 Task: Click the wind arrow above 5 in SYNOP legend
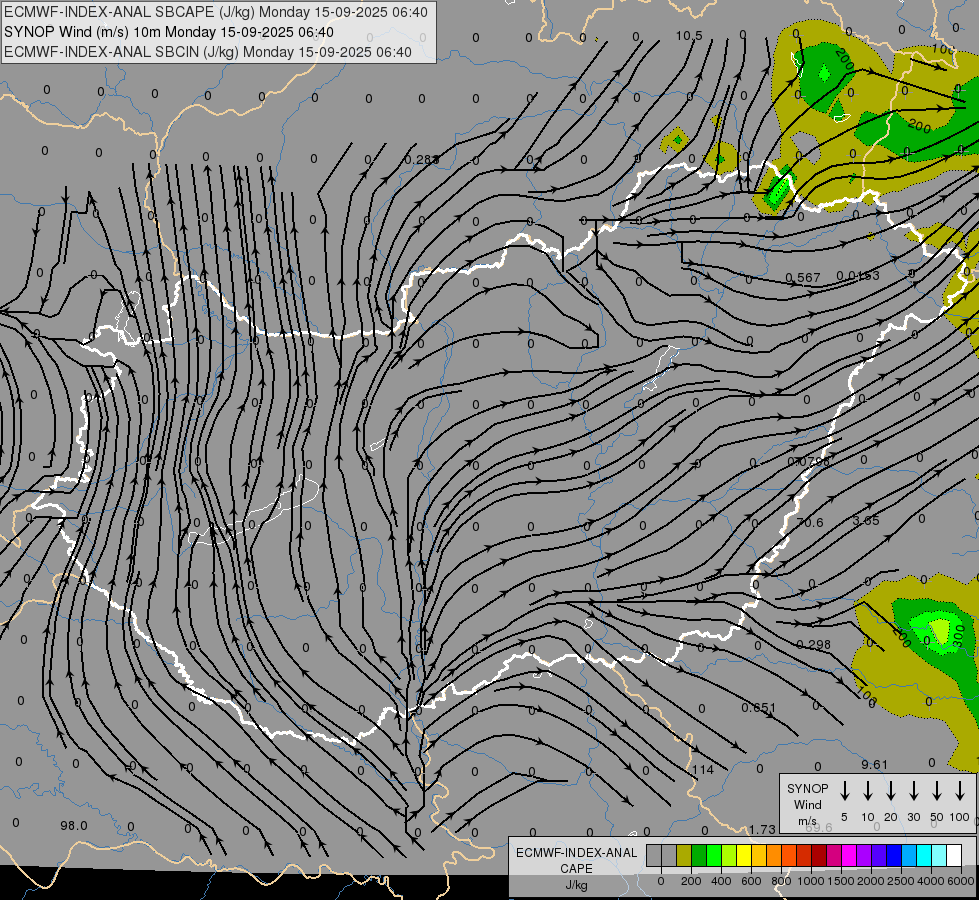click(844, 791)
